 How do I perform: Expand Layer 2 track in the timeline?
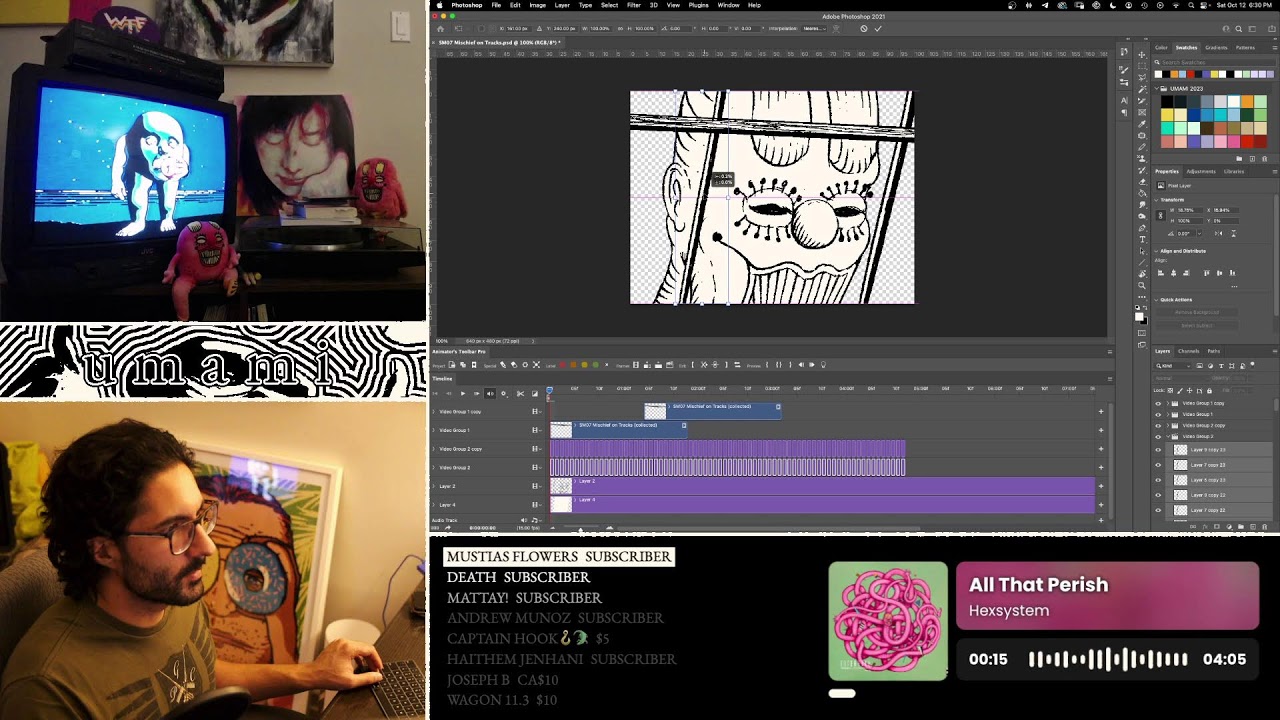click(434, 486)
